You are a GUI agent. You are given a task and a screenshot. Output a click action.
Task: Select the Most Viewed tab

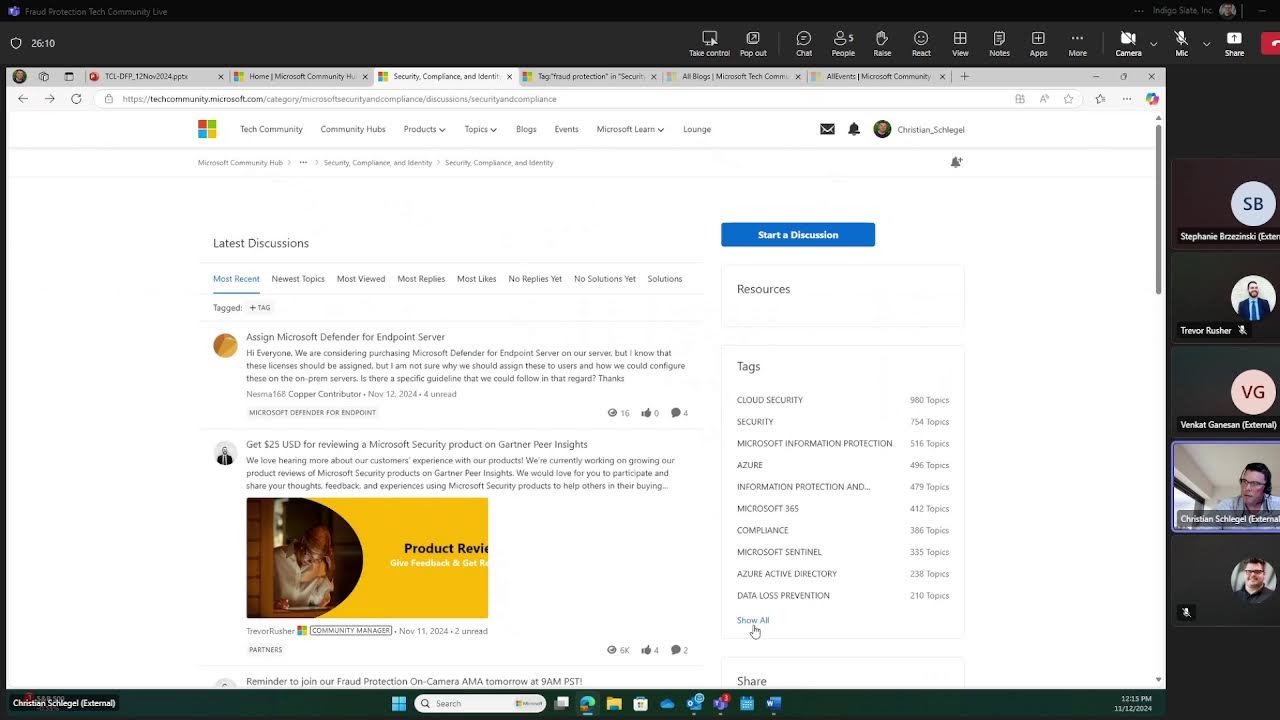[361, 279]
